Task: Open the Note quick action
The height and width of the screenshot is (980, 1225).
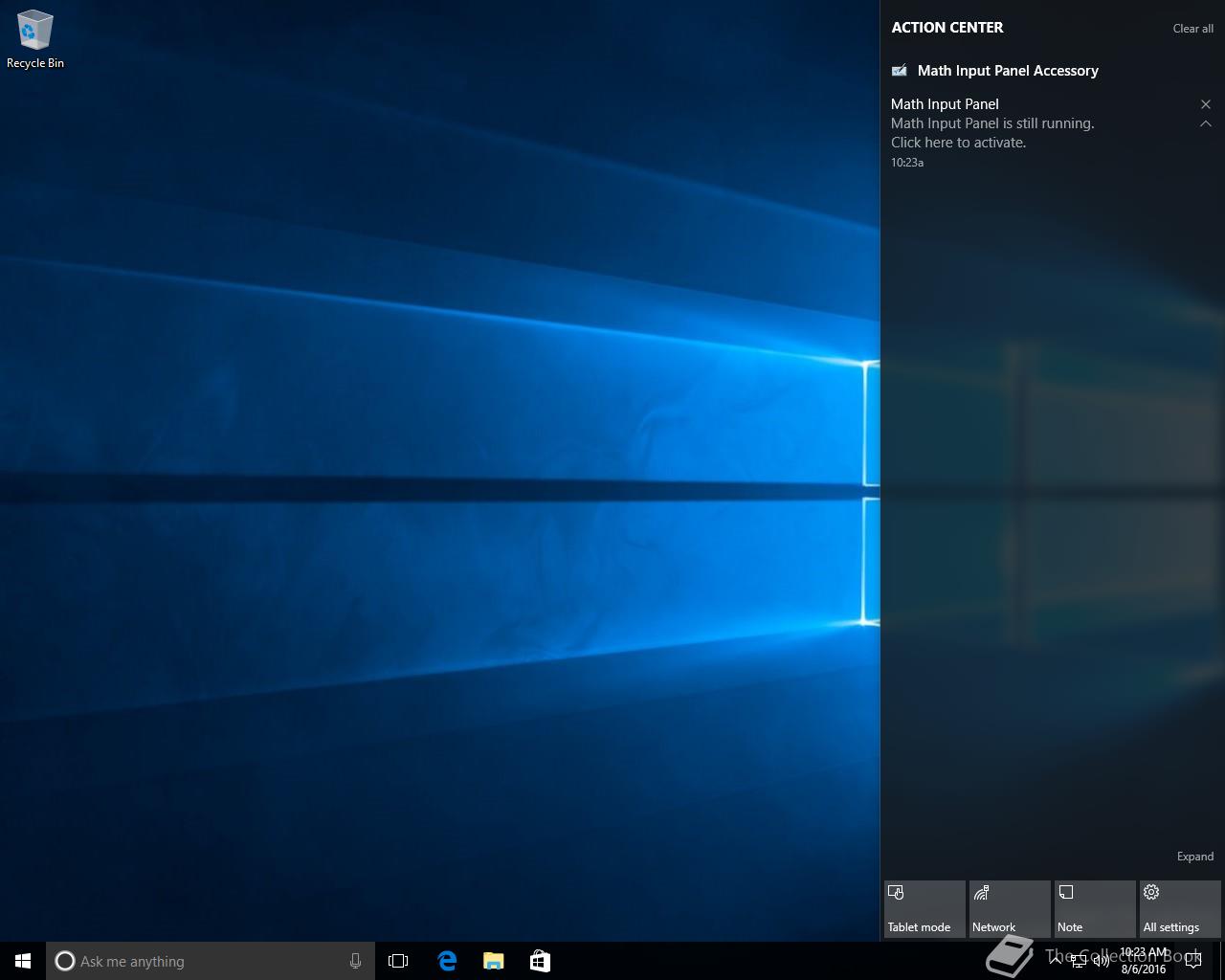Action: (1094, 908)
